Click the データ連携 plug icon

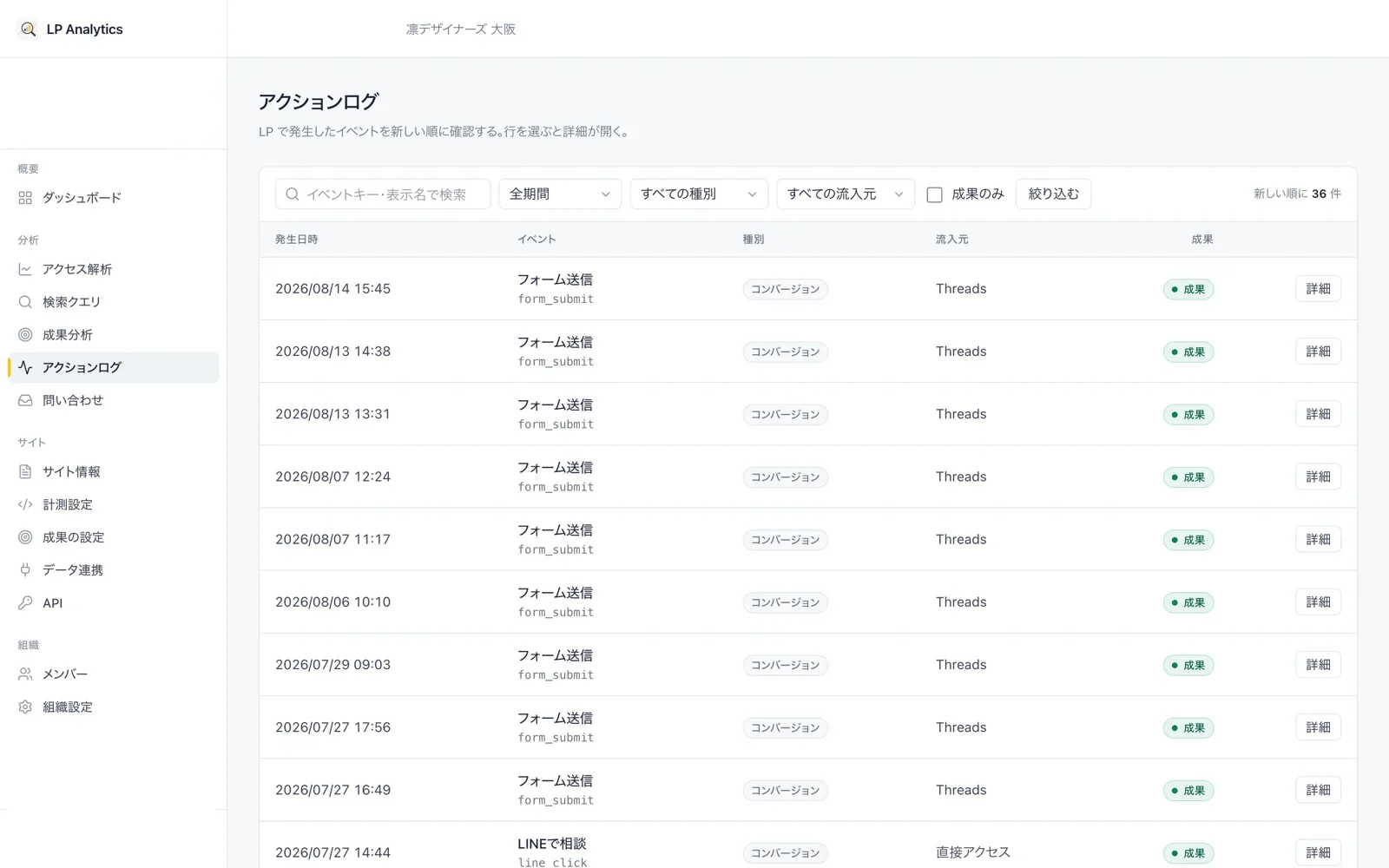pos(25,570)
